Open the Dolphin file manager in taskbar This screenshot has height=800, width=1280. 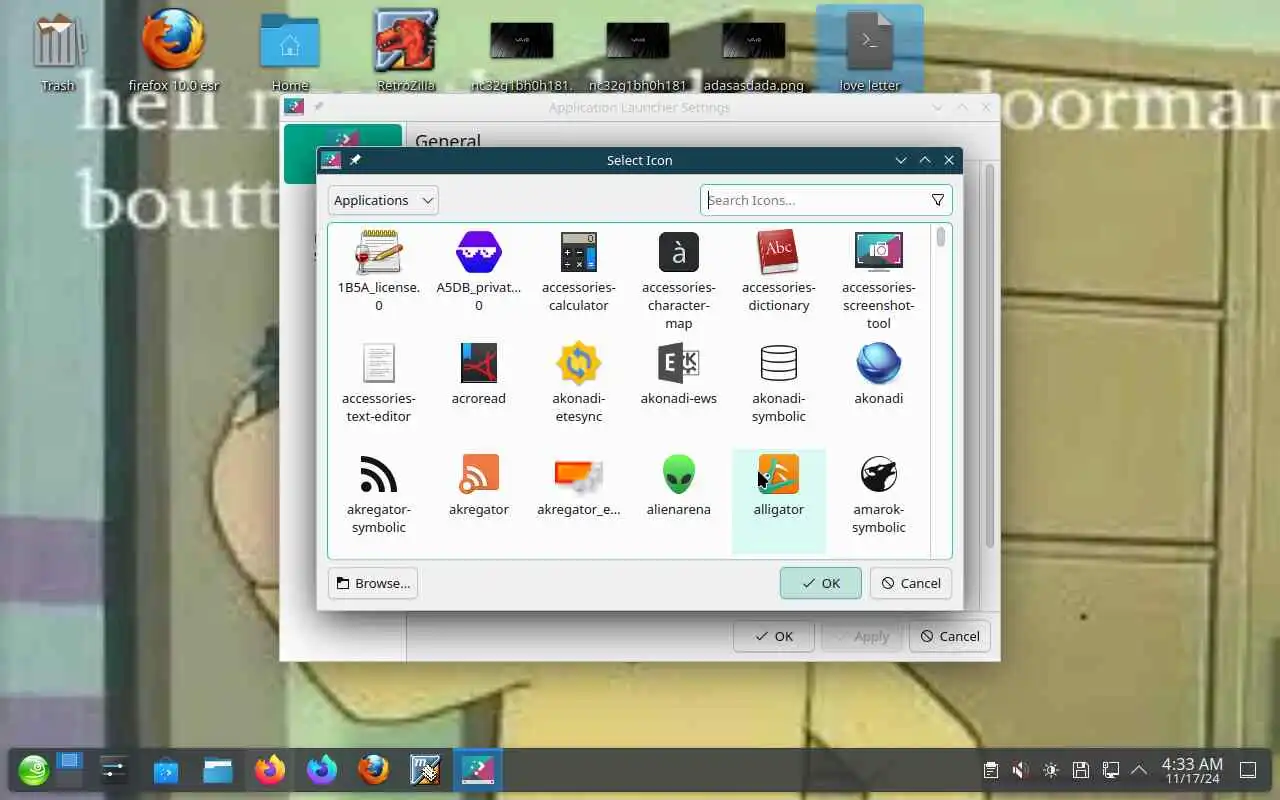[217, 770]
